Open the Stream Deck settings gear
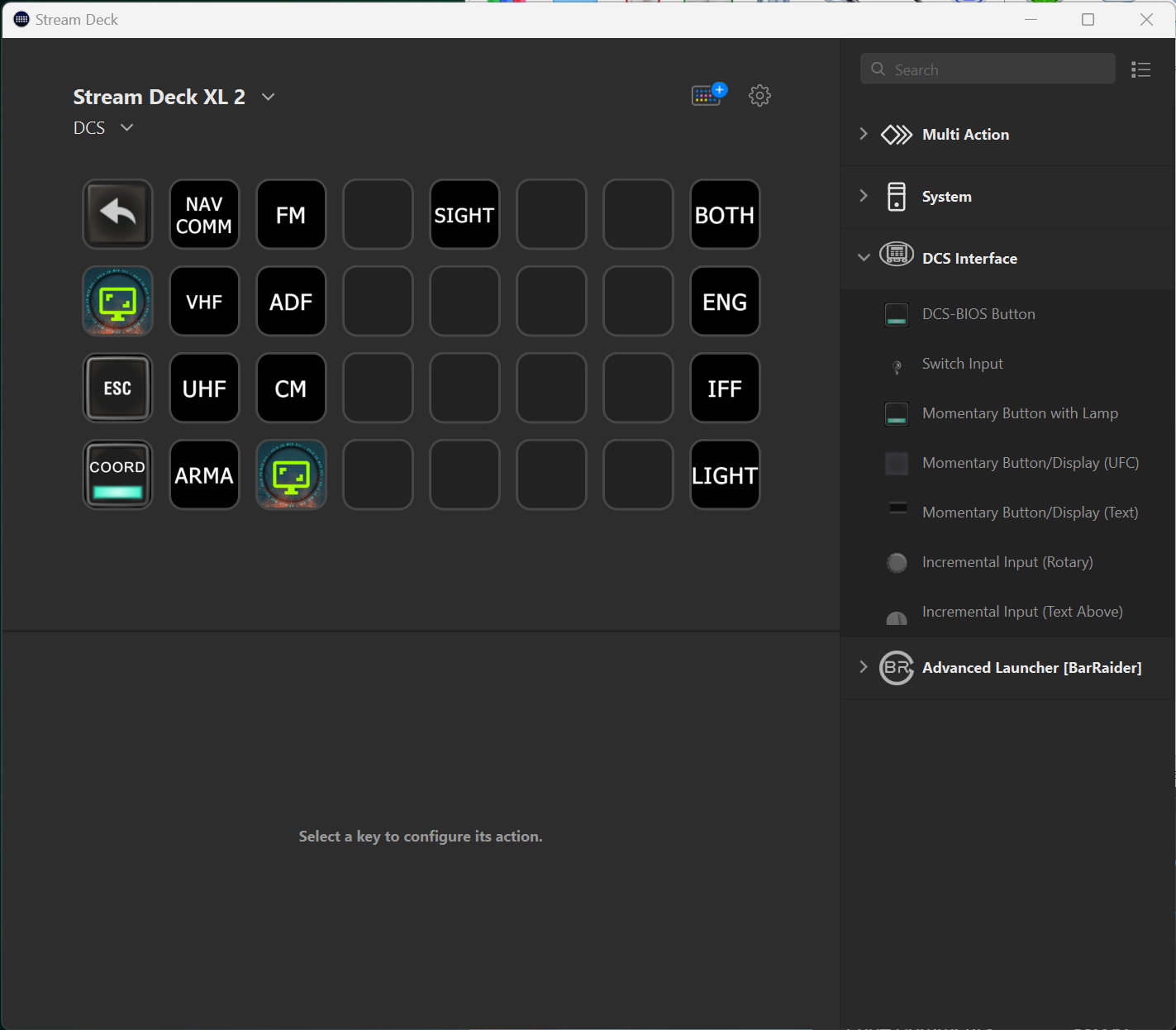Image resolution: width=1176 pixels, height=1030 pixels. click(x=759, y=96)
